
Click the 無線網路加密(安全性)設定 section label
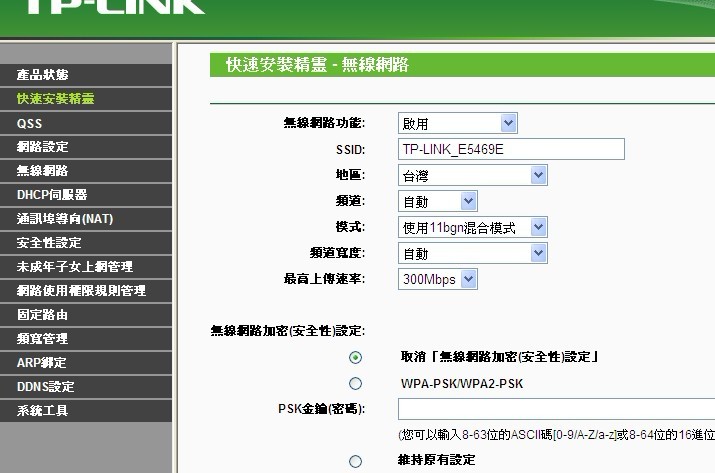[x=288, y=331]
